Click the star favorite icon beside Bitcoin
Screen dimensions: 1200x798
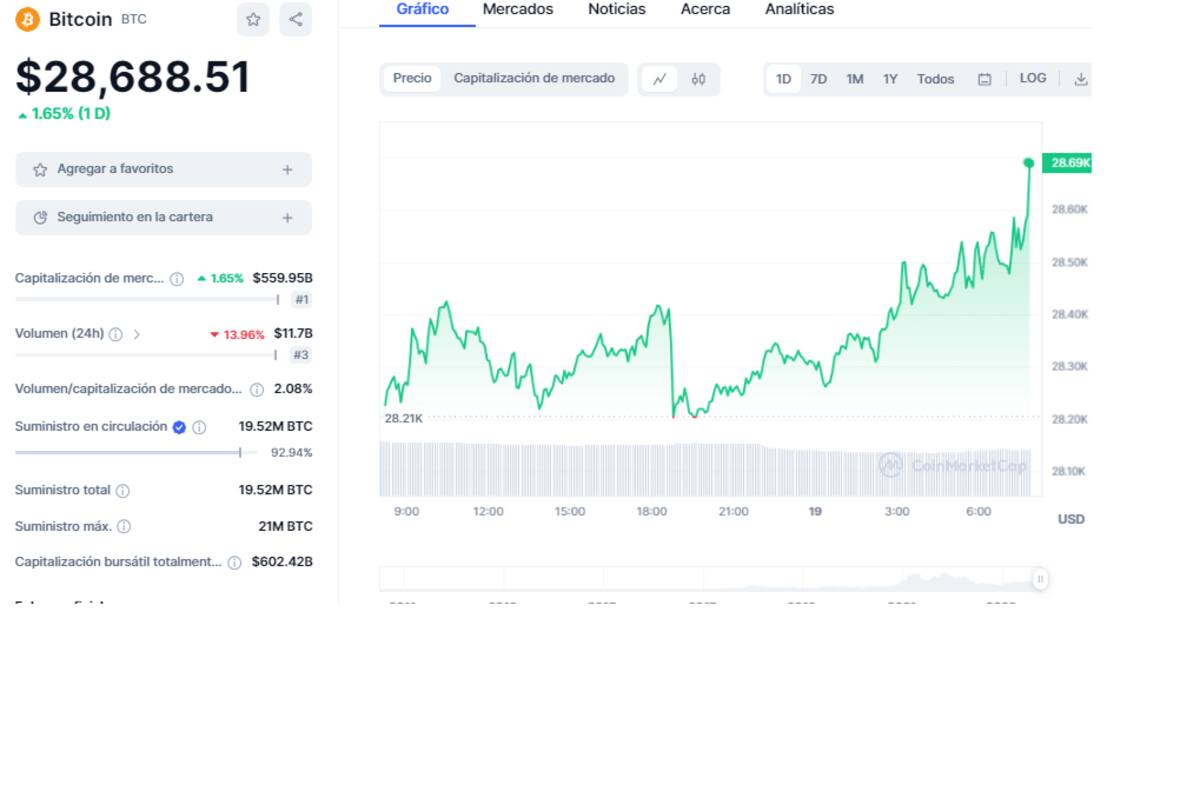(x=253, y=19)
